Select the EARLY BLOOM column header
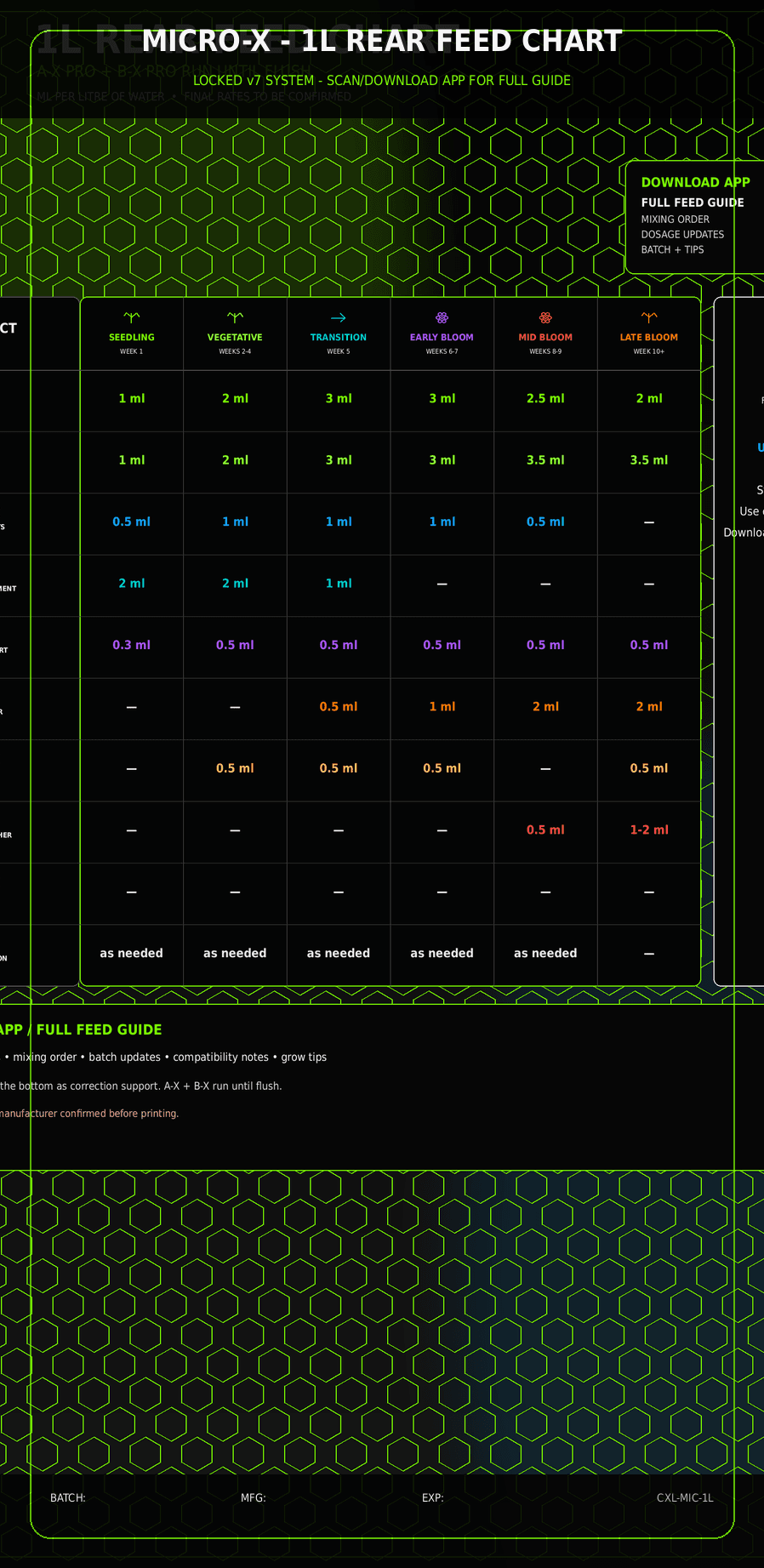 click(x=442, y=338)
